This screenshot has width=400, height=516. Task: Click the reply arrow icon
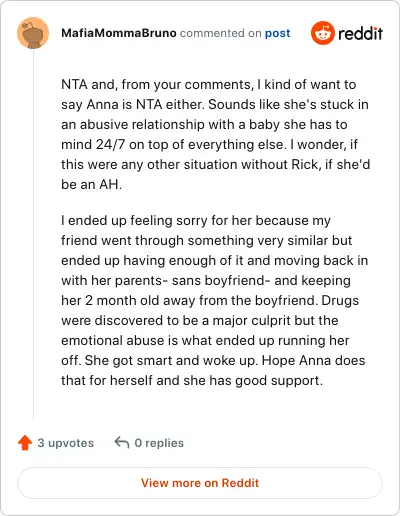pyautogui.click(x=122, y=443)
